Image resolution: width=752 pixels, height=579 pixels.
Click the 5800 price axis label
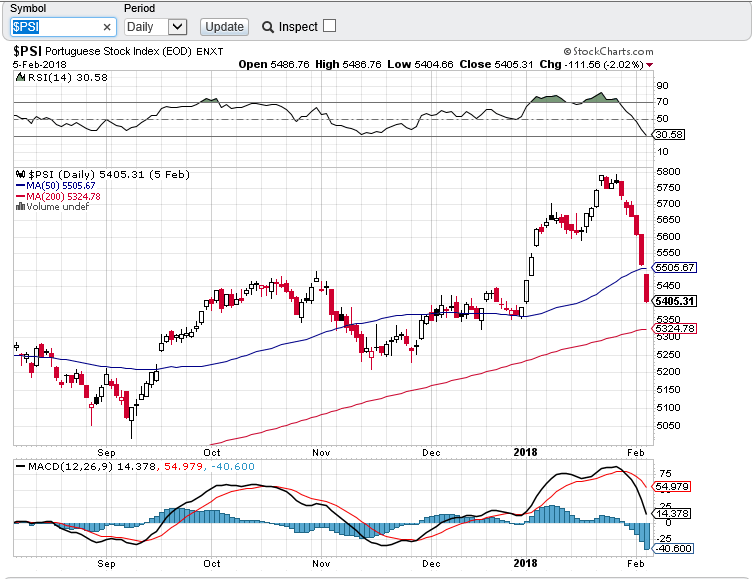[x=668, y=171]
